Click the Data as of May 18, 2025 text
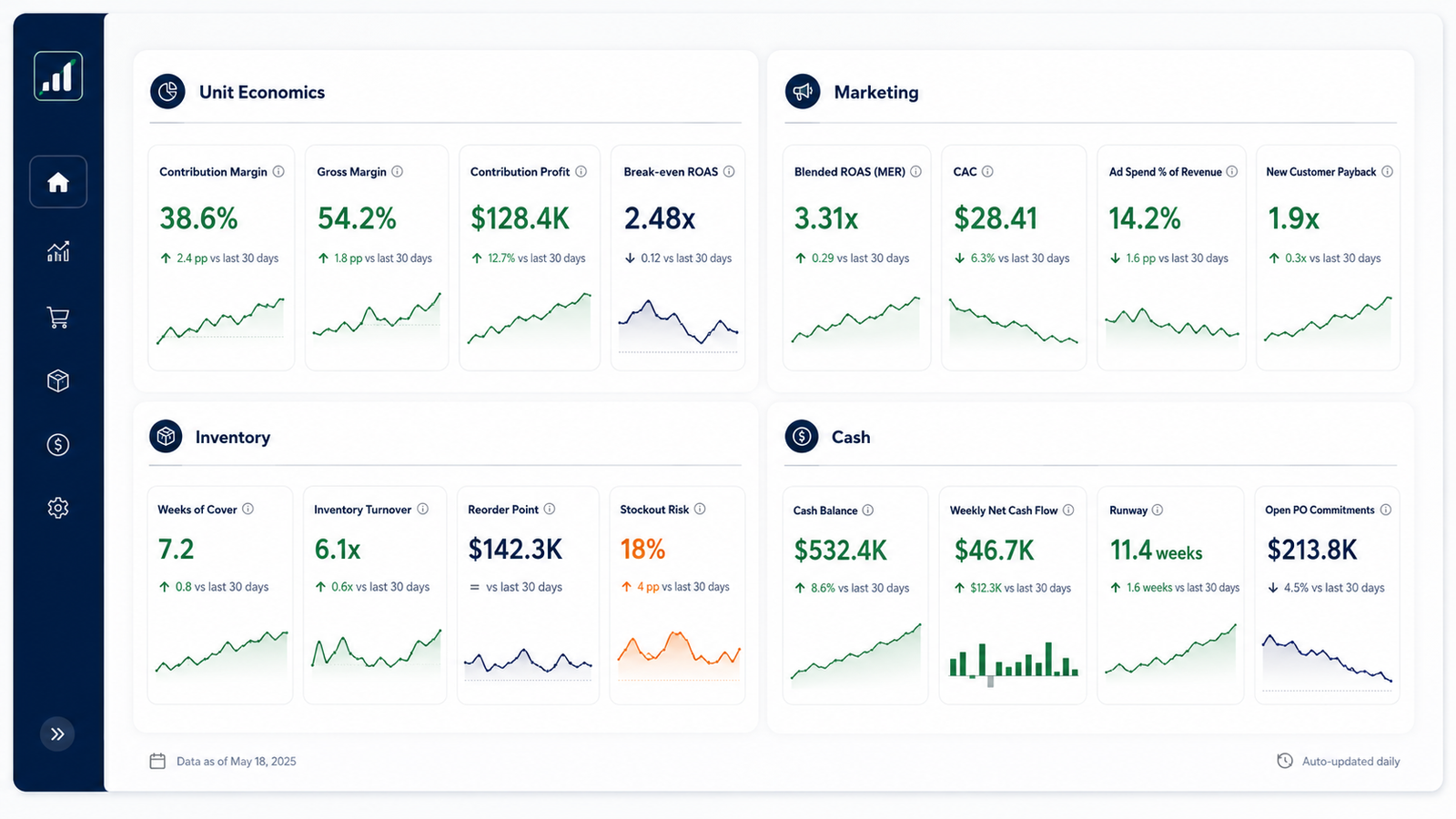This screenshot has height=819, width=1456. pyautogui.click(x=237, y=761)
